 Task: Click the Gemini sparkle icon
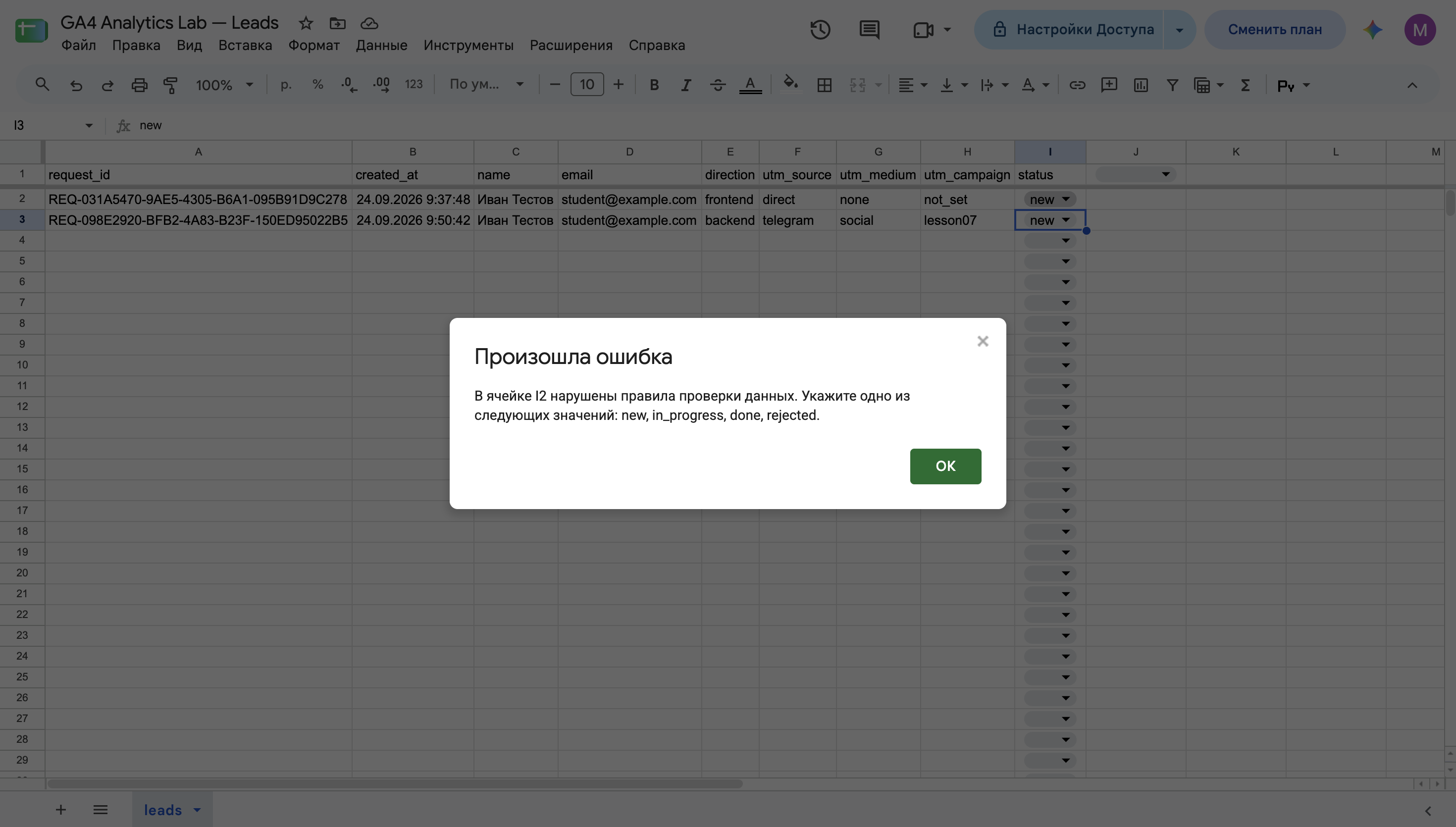click(1372, 30)
